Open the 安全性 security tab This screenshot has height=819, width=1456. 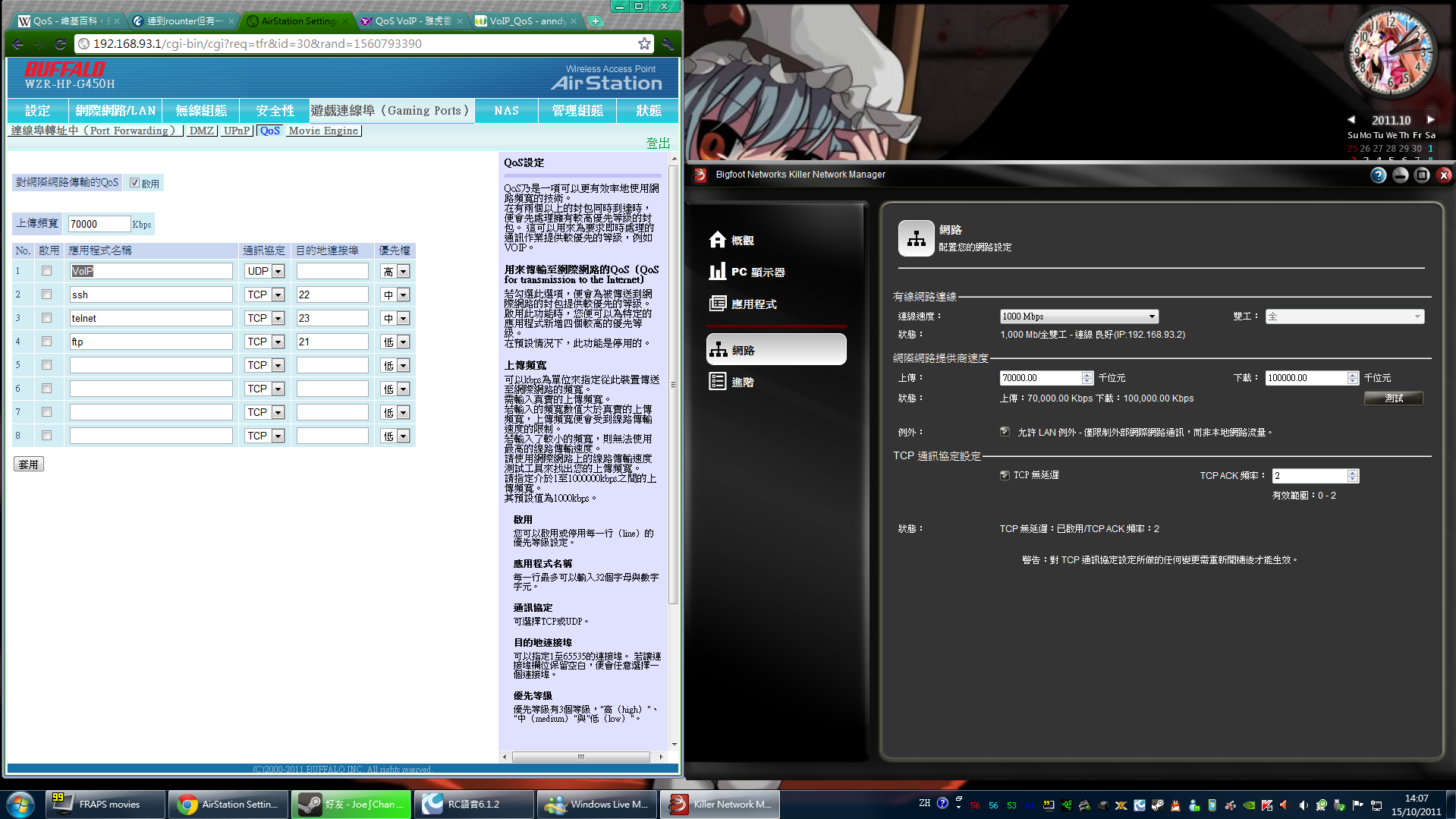coord(275,111)
